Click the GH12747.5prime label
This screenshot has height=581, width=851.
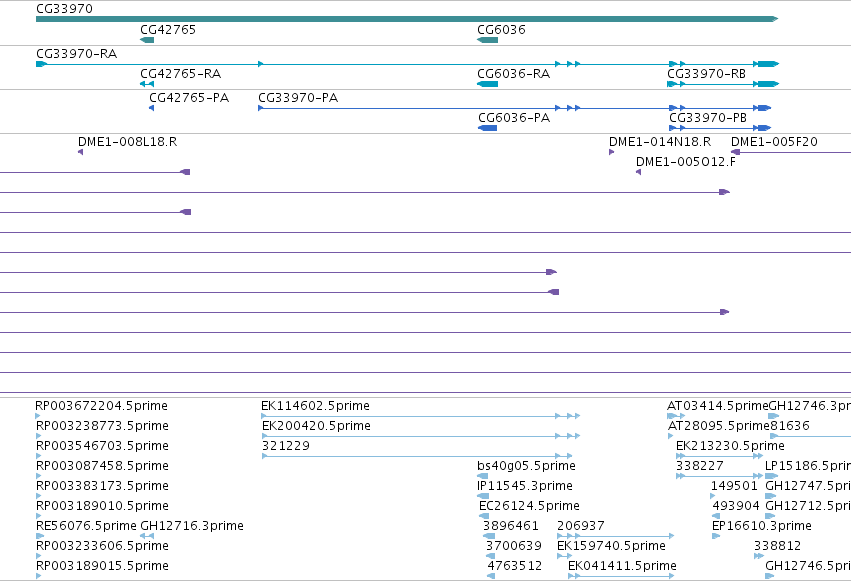[x=808, y=487]
